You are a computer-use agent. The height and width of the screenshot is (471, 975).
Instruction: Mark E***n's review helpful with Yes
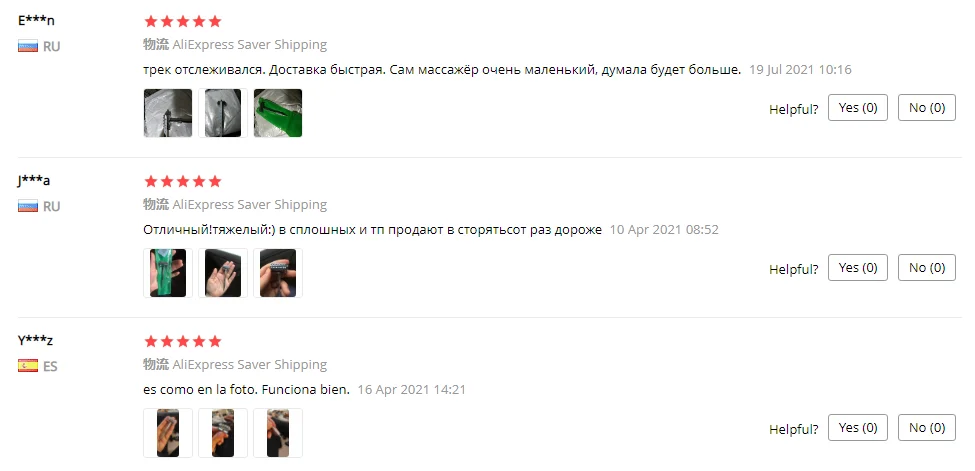857,108
